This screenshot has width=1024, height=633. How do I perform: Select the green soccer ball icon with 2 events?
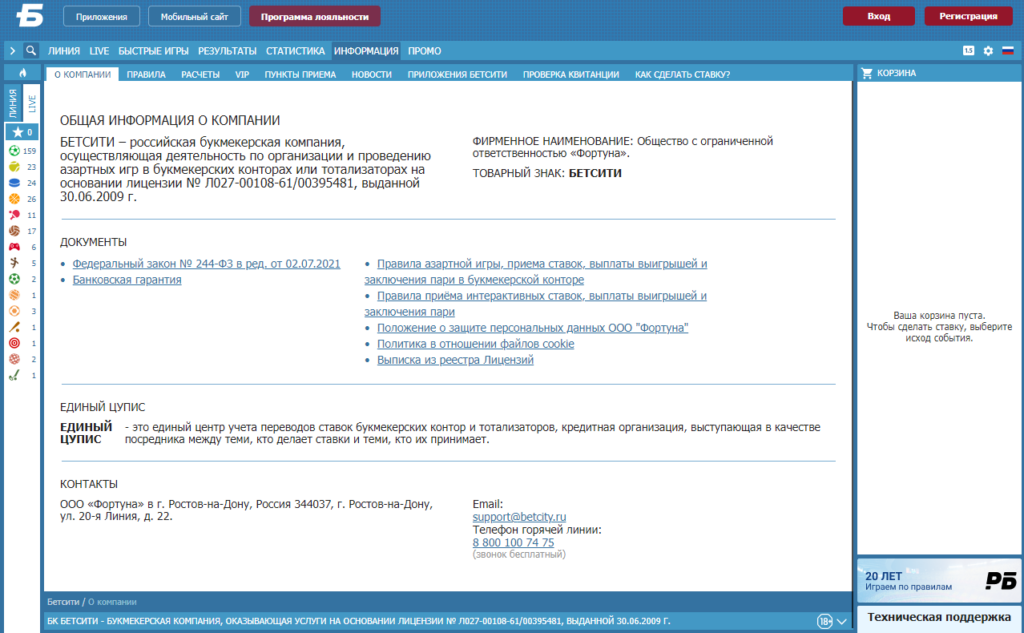[x=14, y=279]
